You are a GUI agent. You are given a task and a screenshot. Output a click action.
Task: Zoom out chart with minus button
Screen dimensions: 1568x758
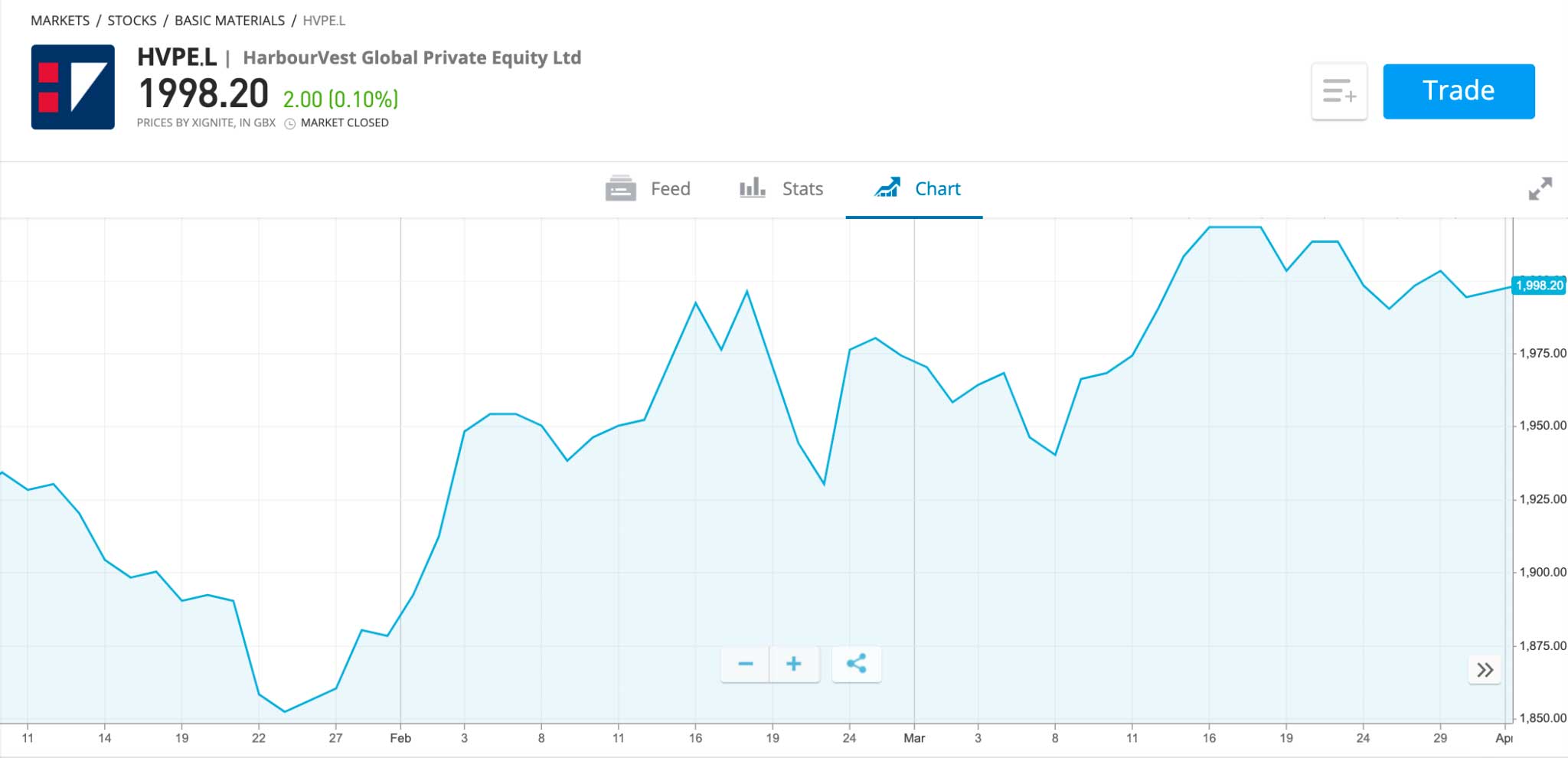(x=745, y=664)
